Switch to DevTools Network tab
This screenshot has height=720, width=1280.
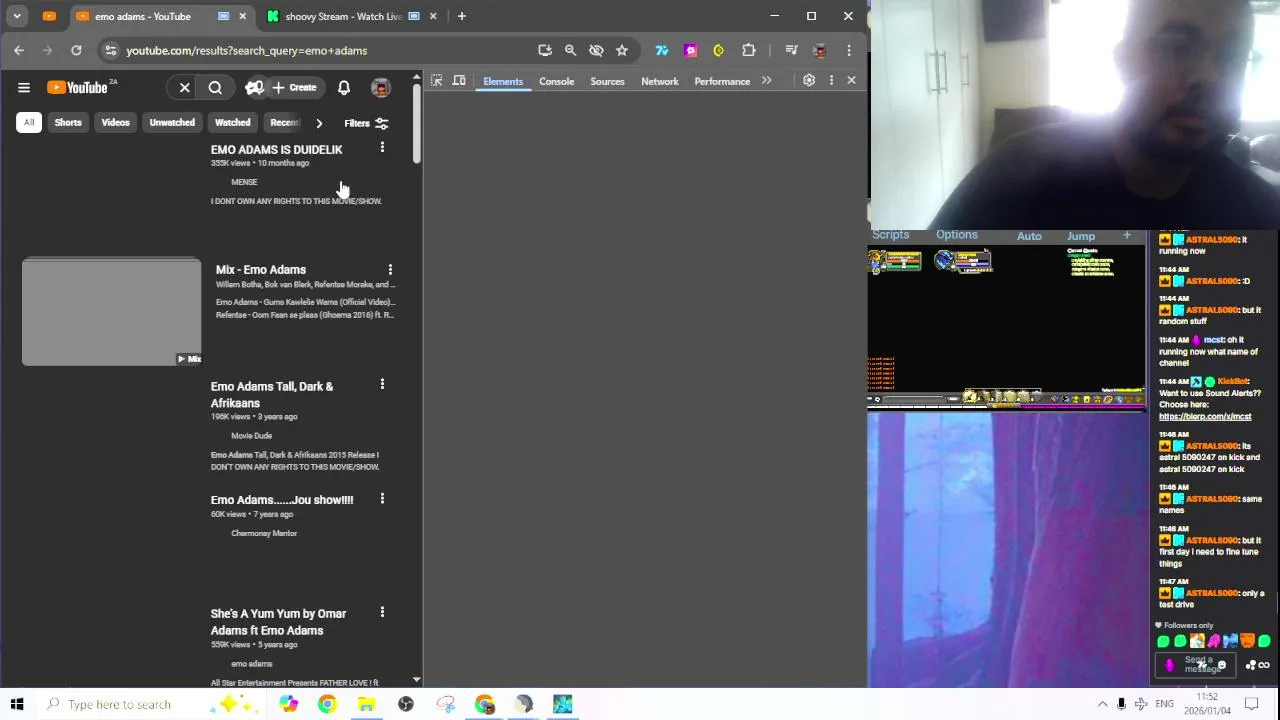pyautogui.click(x=660, y=81)
